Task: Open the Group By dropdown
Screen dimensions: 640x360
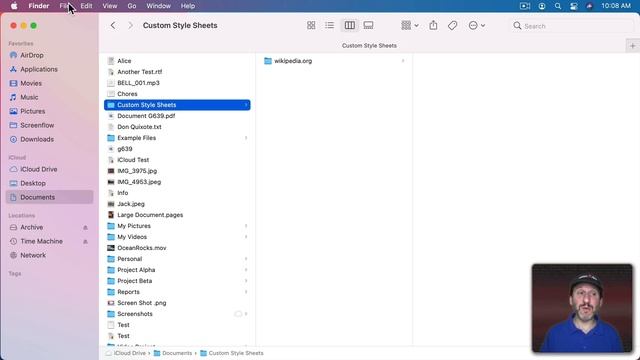Action: coord(410,25)
